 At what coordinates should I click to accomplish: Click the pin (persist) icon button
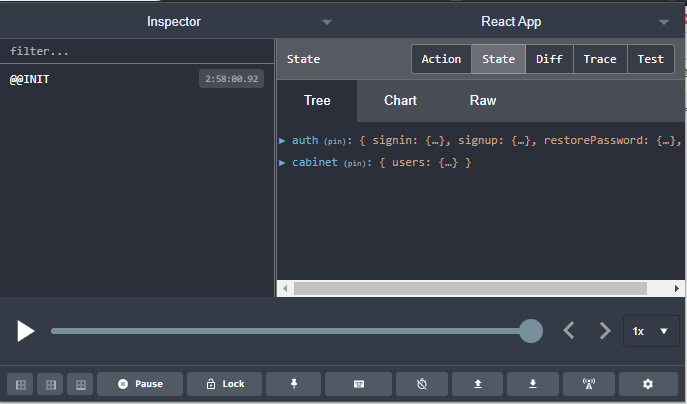[x=294, y=384]
